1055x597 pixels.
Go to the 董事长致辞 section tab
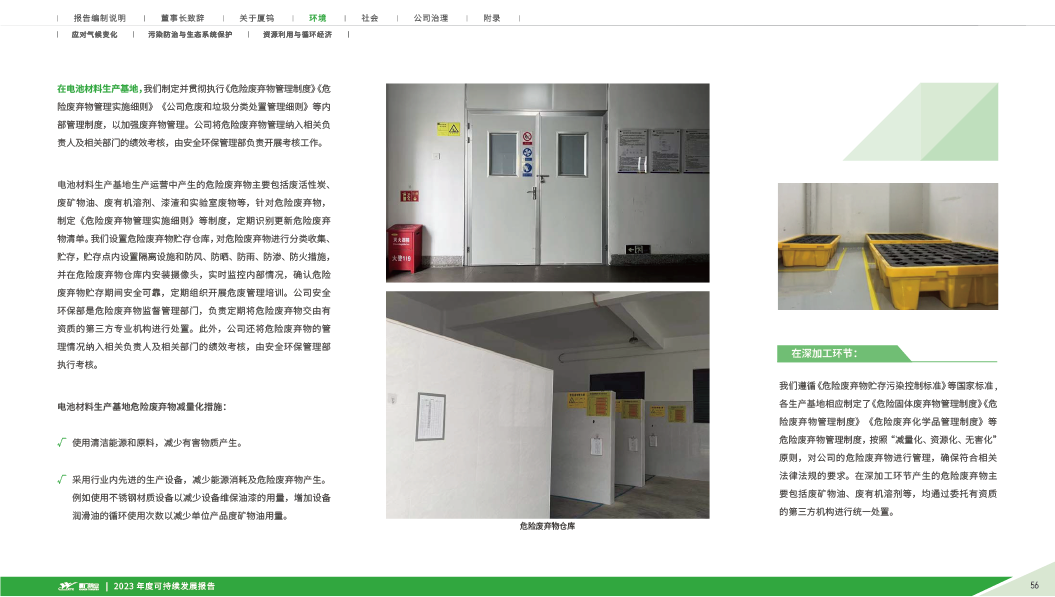182,18
